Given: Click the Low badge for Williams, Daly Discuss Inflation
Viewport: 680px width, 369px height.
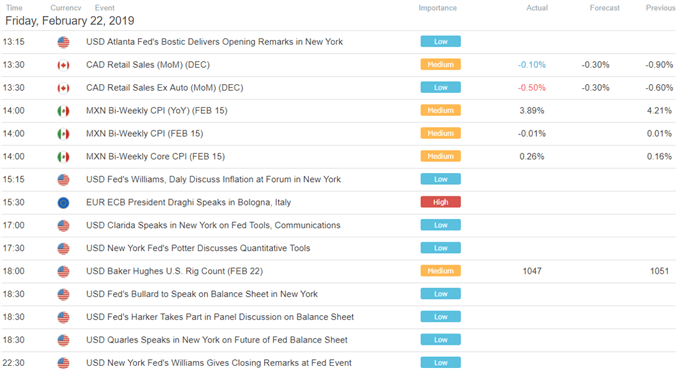Looking at the screenshot, I should point(441,179).
